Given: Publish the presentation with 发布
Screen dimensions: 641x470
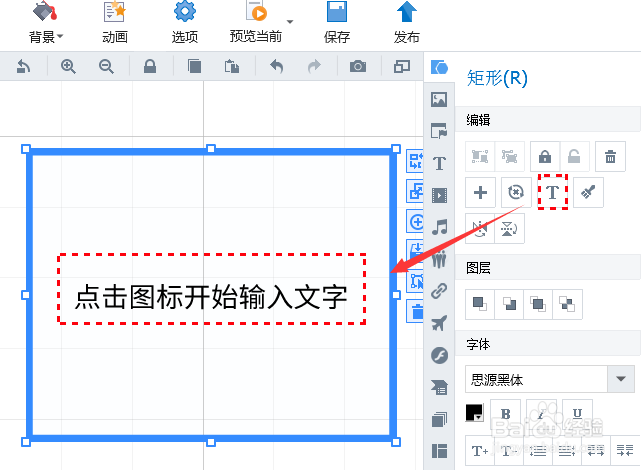Looking at the screenshot, I should point(406,24).
